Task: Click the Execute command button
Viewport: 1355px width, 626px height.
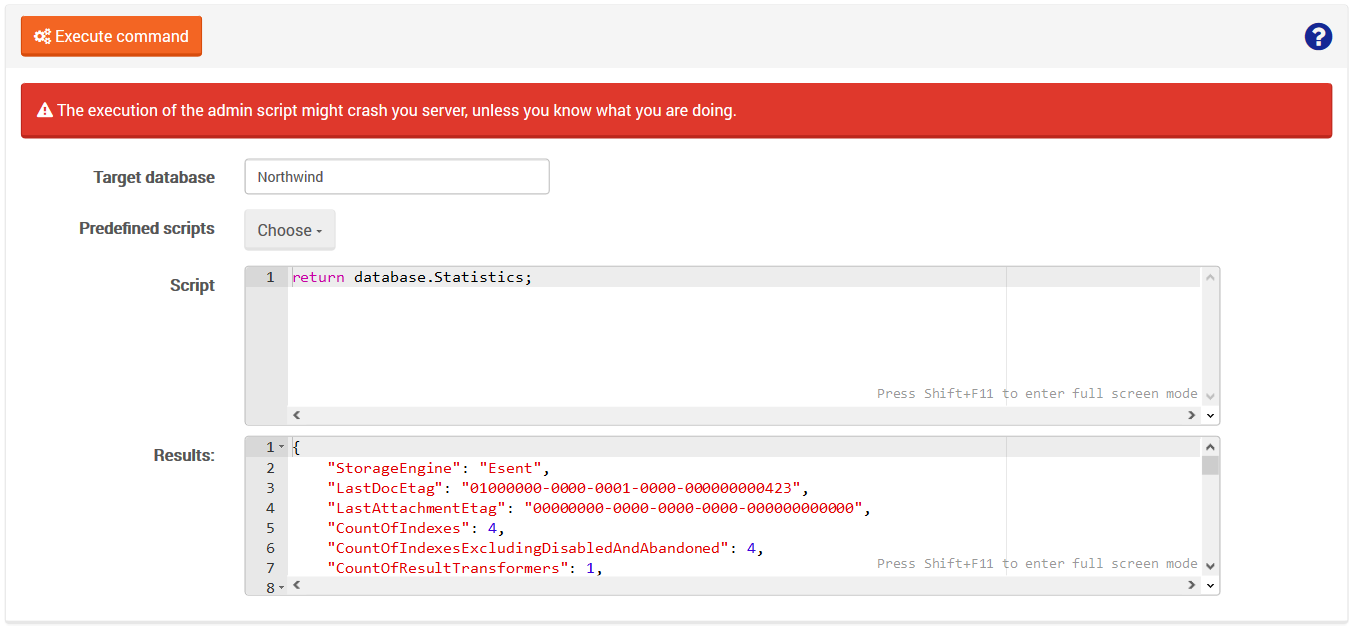Action: pos(111,36)
